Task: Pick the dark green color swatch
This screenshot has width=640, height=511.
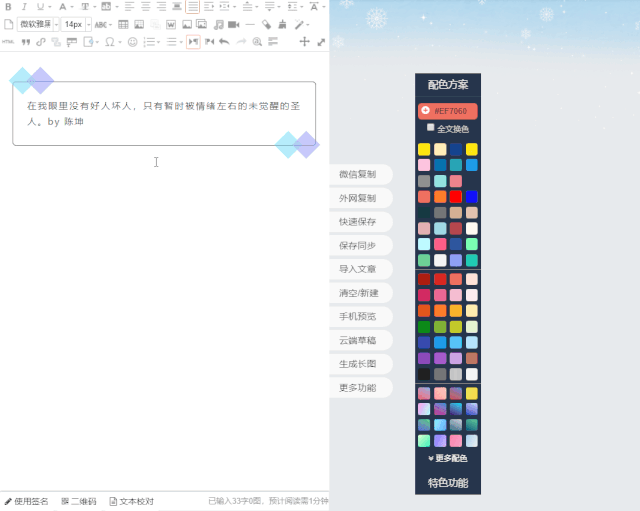Action: coord(424,327)
